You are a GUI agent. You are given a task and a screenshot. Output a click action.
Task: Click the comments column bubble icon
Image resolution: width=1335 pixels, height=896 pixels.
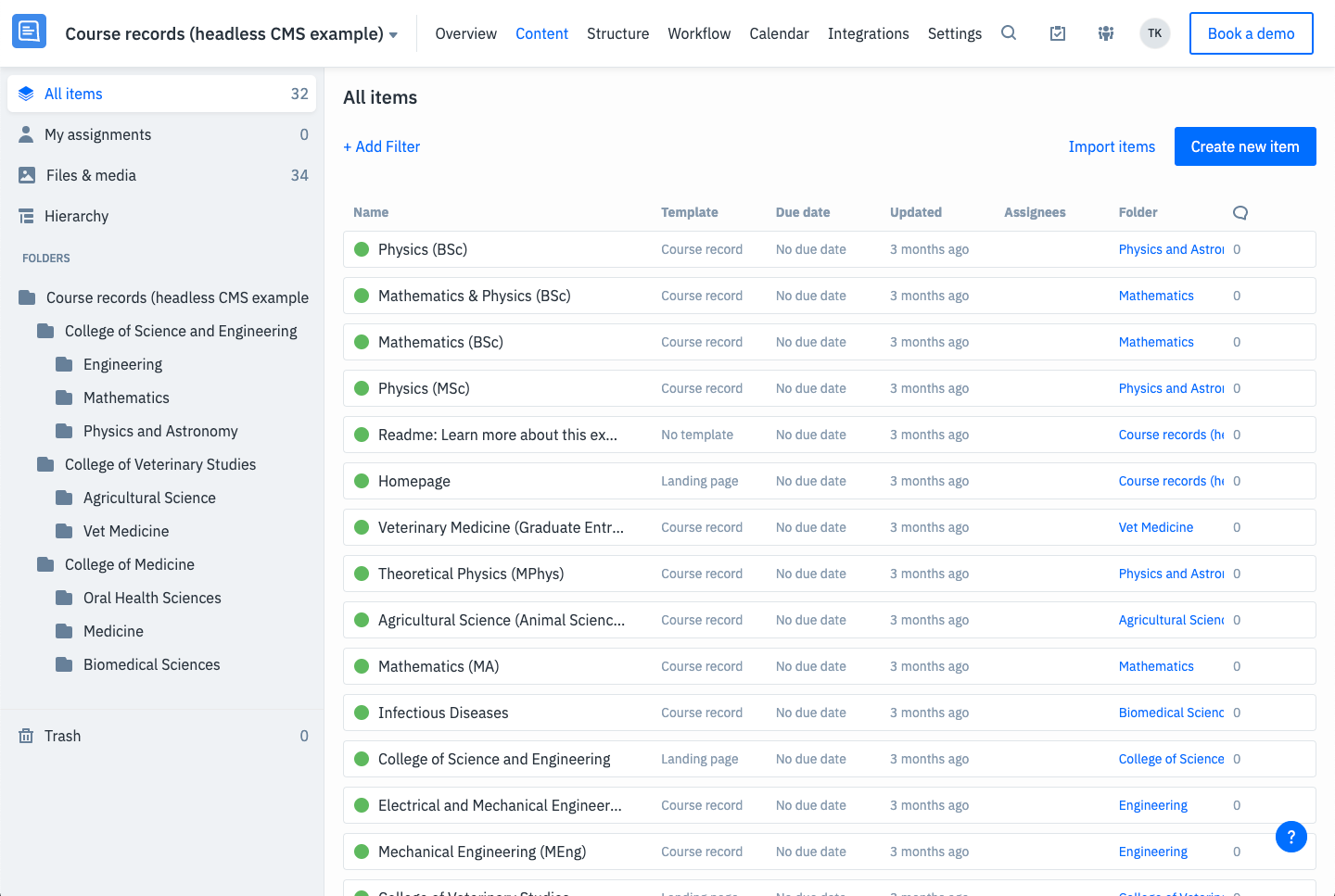(1240, 212)
